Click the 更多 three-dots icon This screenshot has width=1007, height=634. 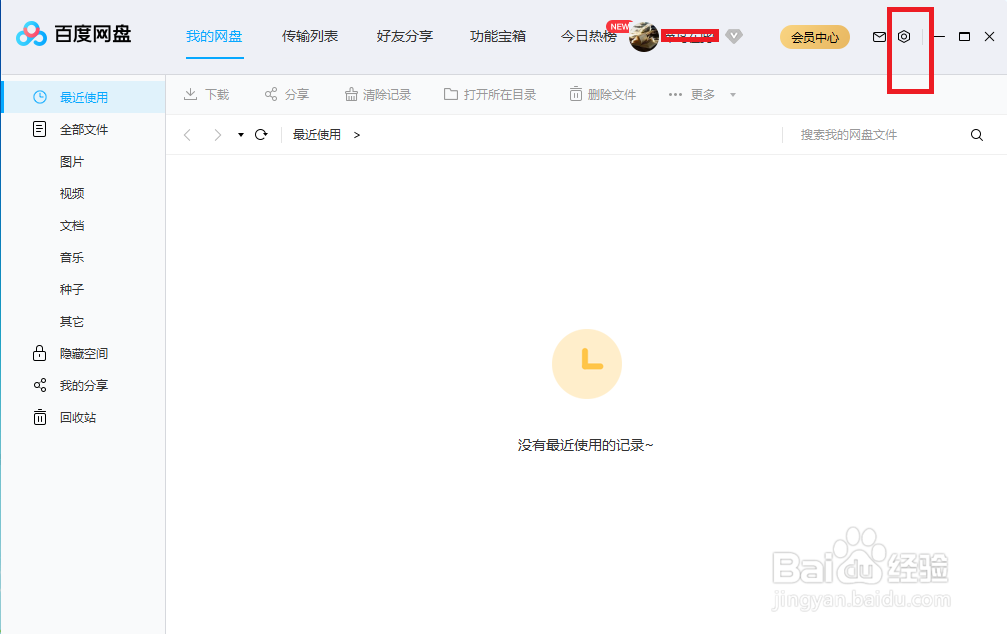675,94
